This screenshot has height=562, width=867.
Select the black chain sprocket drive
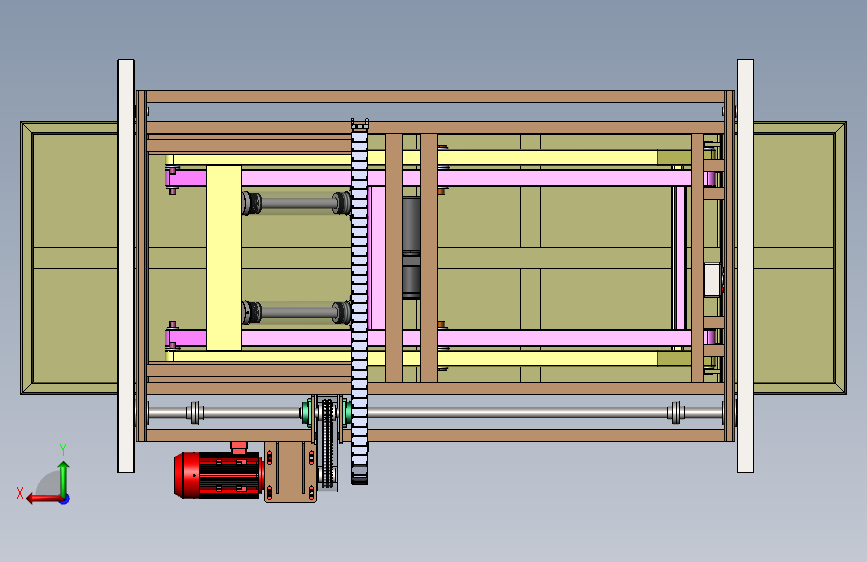328,443
